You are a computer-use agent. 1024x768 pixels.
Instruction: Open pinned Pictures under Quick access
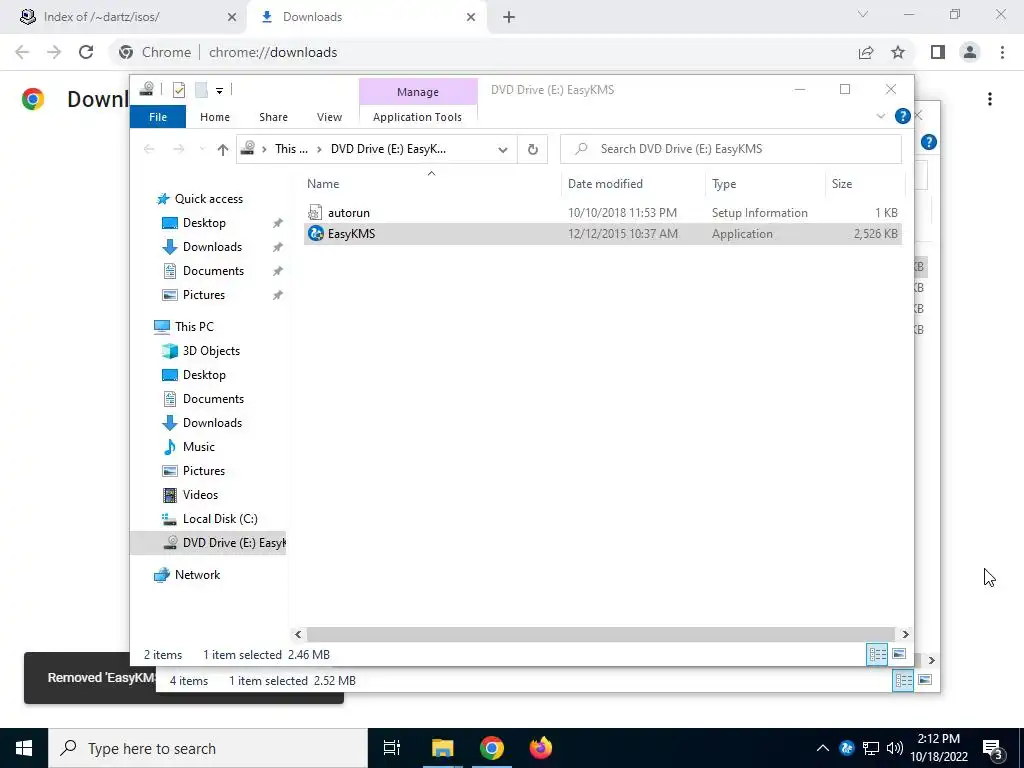[x=204, y=295]
